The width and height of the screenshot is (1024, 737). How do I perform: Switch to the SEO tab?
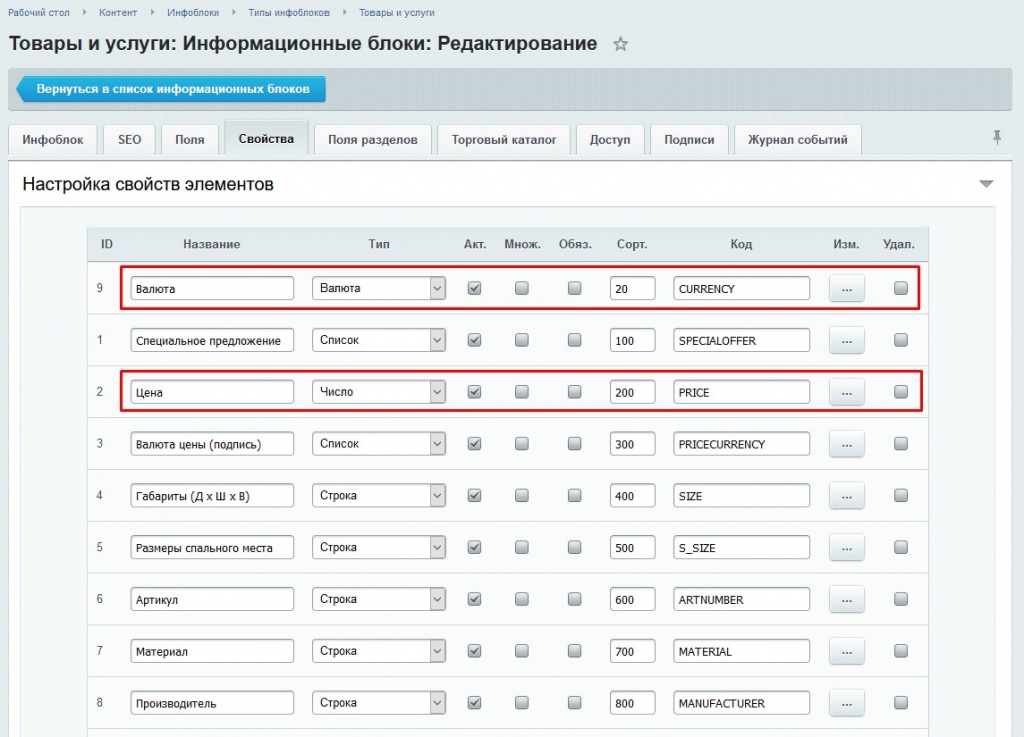(x=129, y=140)
